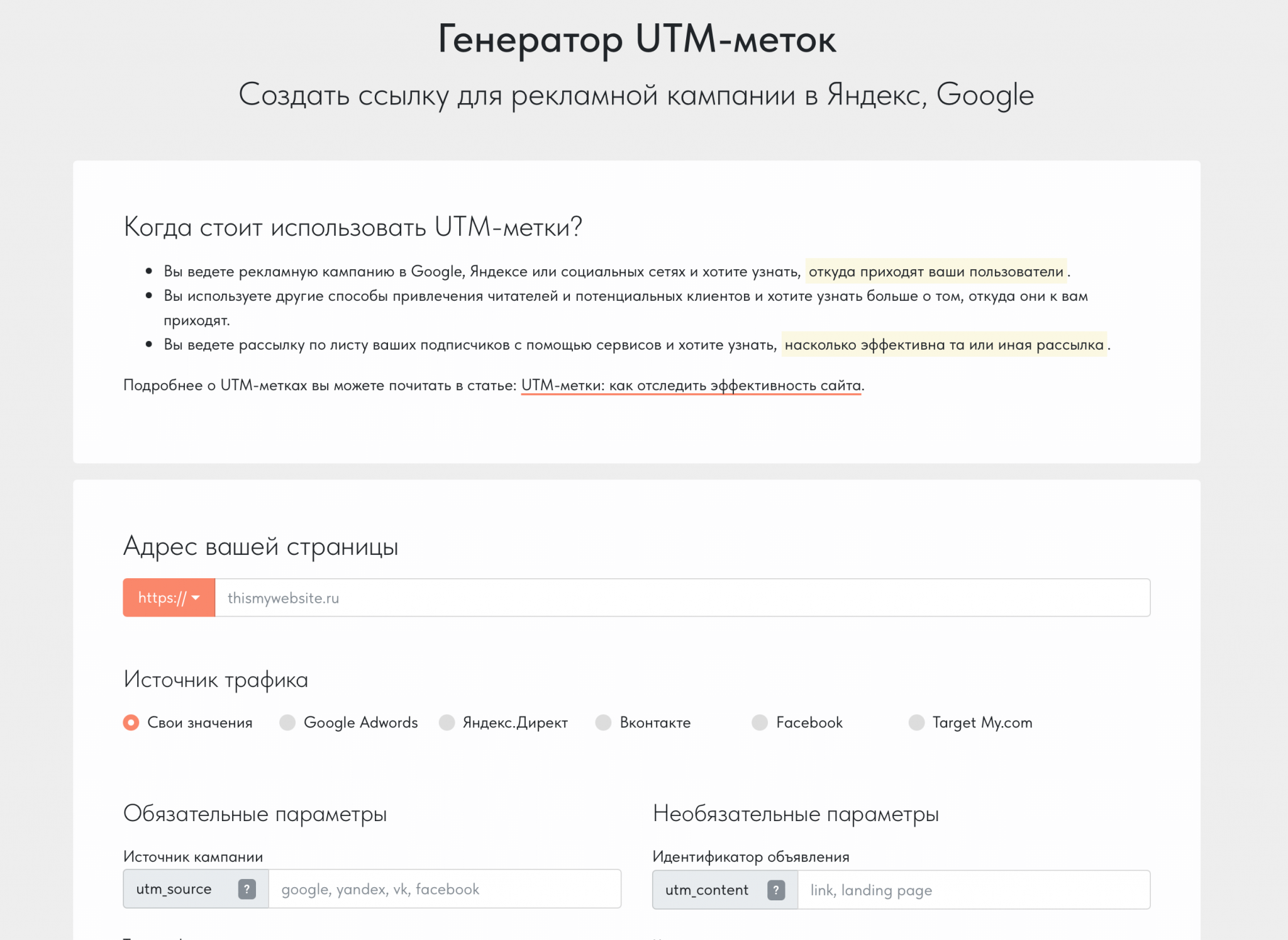Viewport: 1288px width, 940px height.
Task: Click heading Обязательные параметры
Action: pos(255,814)
